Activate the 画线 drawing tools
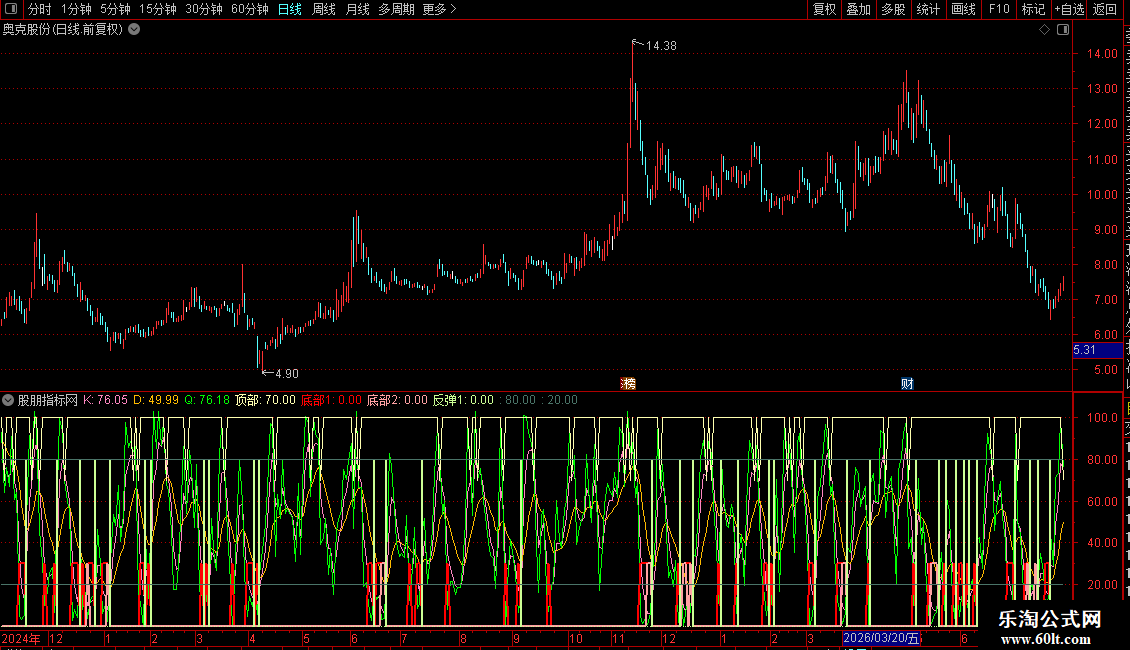 (x=963, y=9)
